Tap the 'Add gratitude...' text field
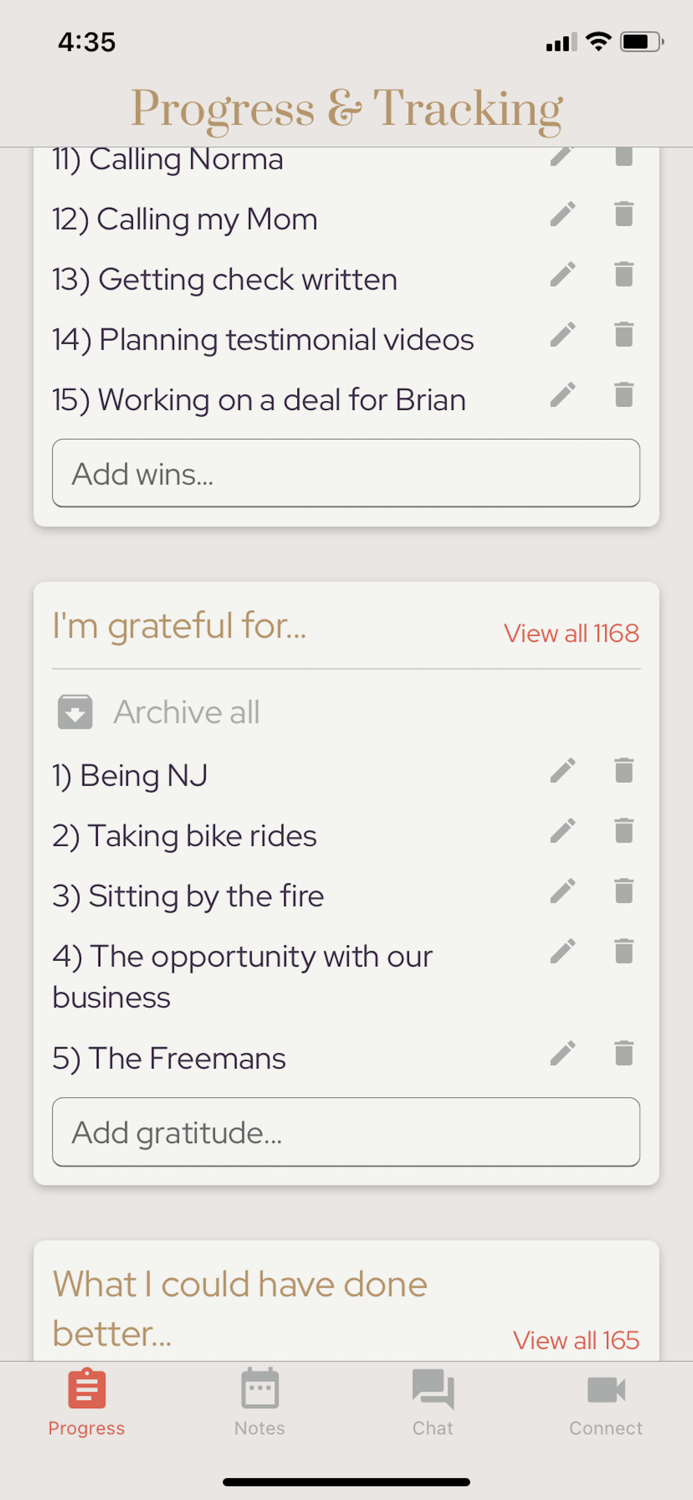This screenshot has height=1500, width=693. pyautogui.click(x=346, y=1132)
